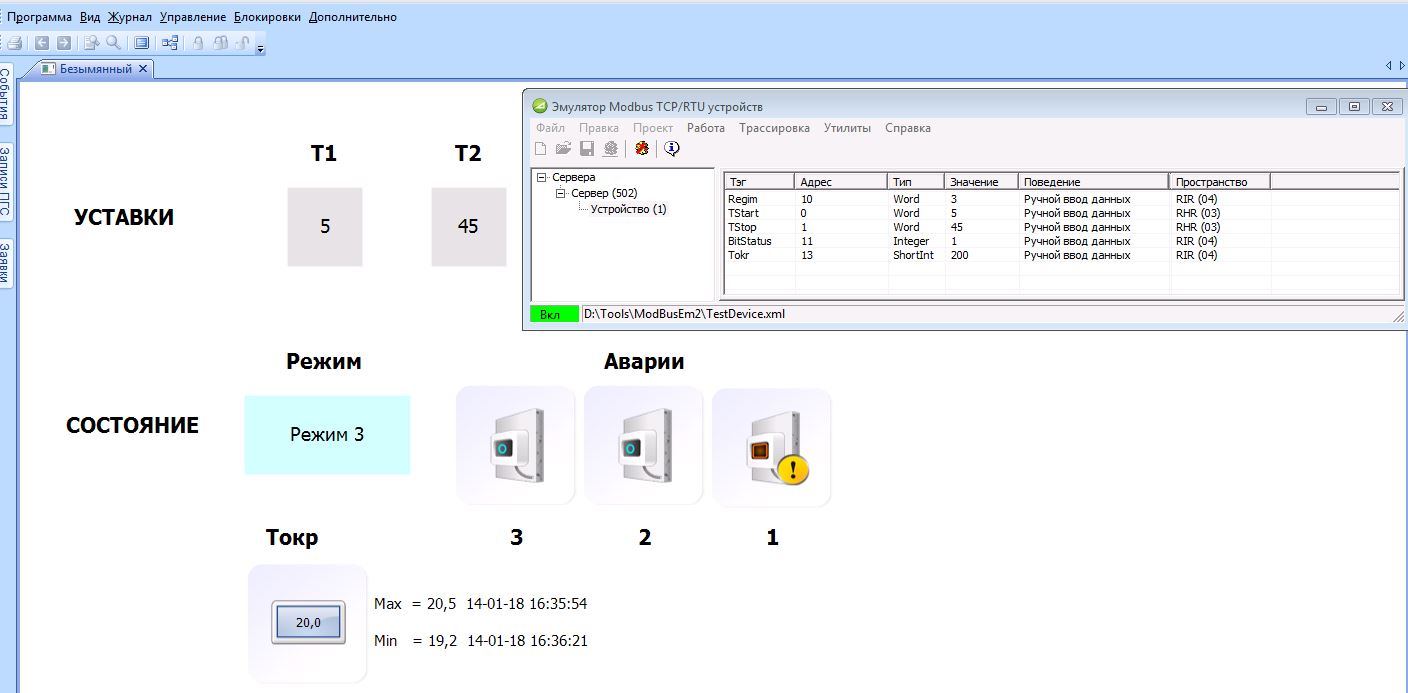Toggle the green Вкл status indicator
The width and height of the screenshot is (1408, 693).
[553, 314]
